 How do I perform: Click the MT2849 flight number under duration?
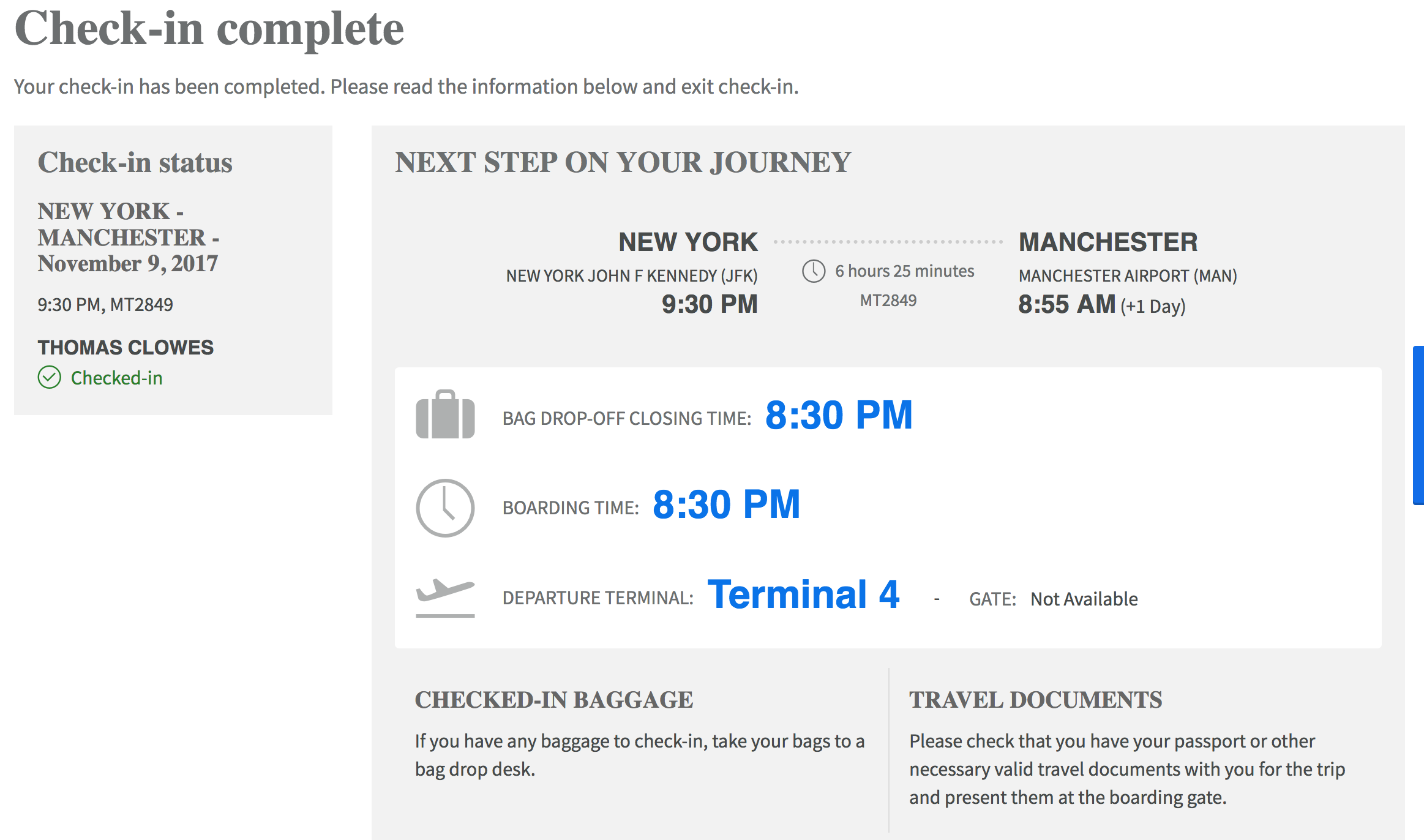coord(888,300)
